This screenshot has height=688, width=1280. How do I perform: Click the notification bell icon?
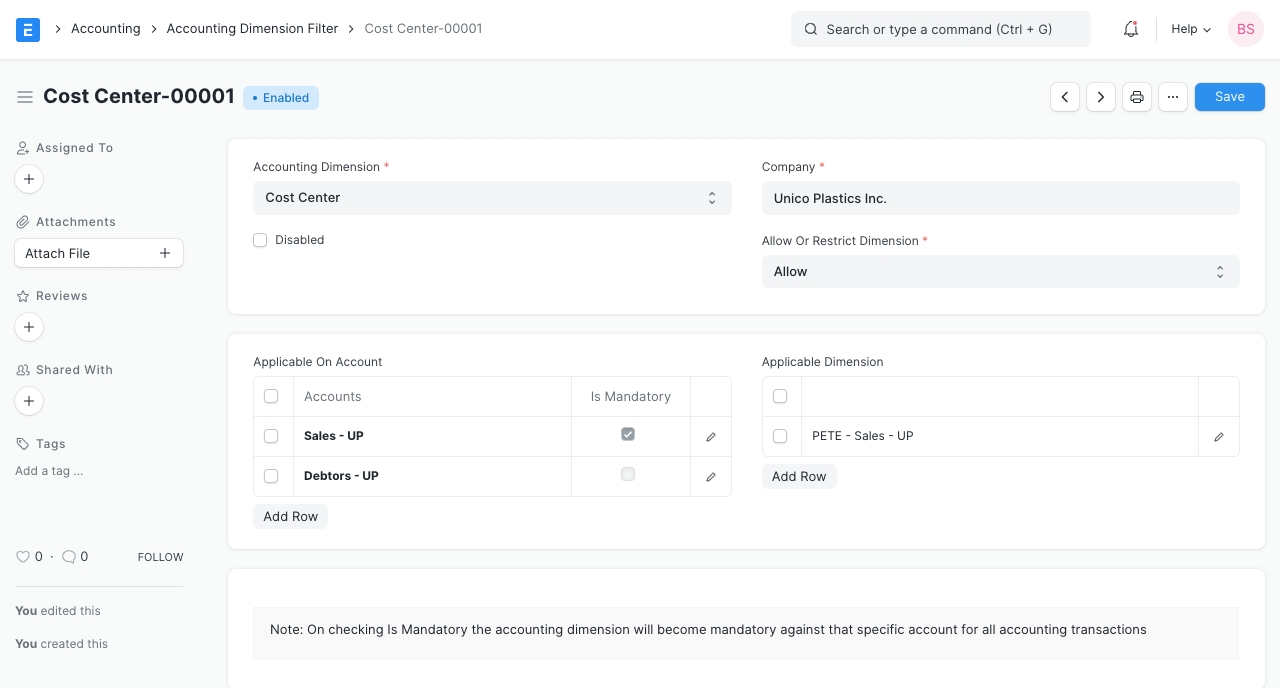pos(1131,29)
